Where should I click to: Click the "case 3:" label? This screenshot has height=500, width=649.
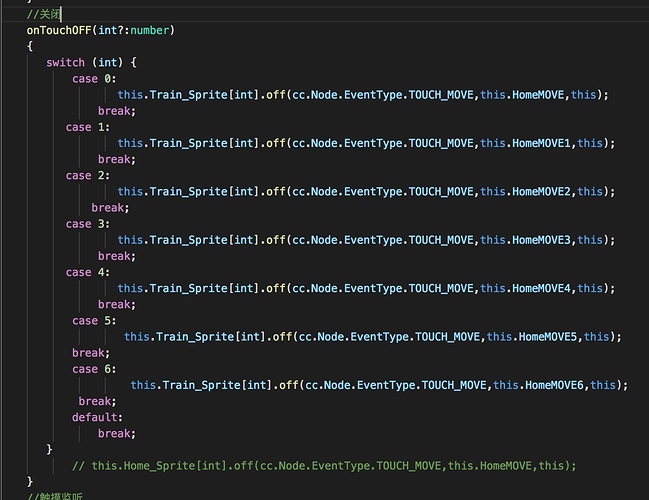(87, 224)
